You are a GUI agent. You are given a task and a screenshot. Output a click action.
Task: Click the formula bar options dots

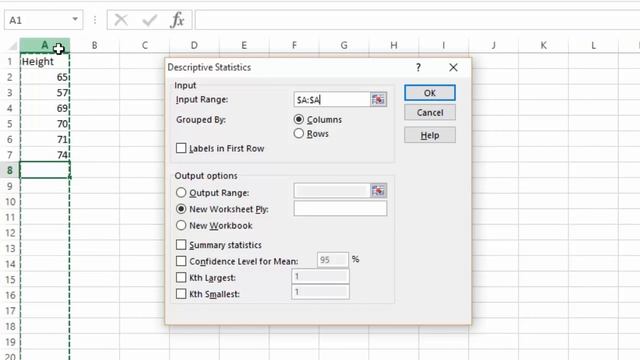[x=95, y=20]
